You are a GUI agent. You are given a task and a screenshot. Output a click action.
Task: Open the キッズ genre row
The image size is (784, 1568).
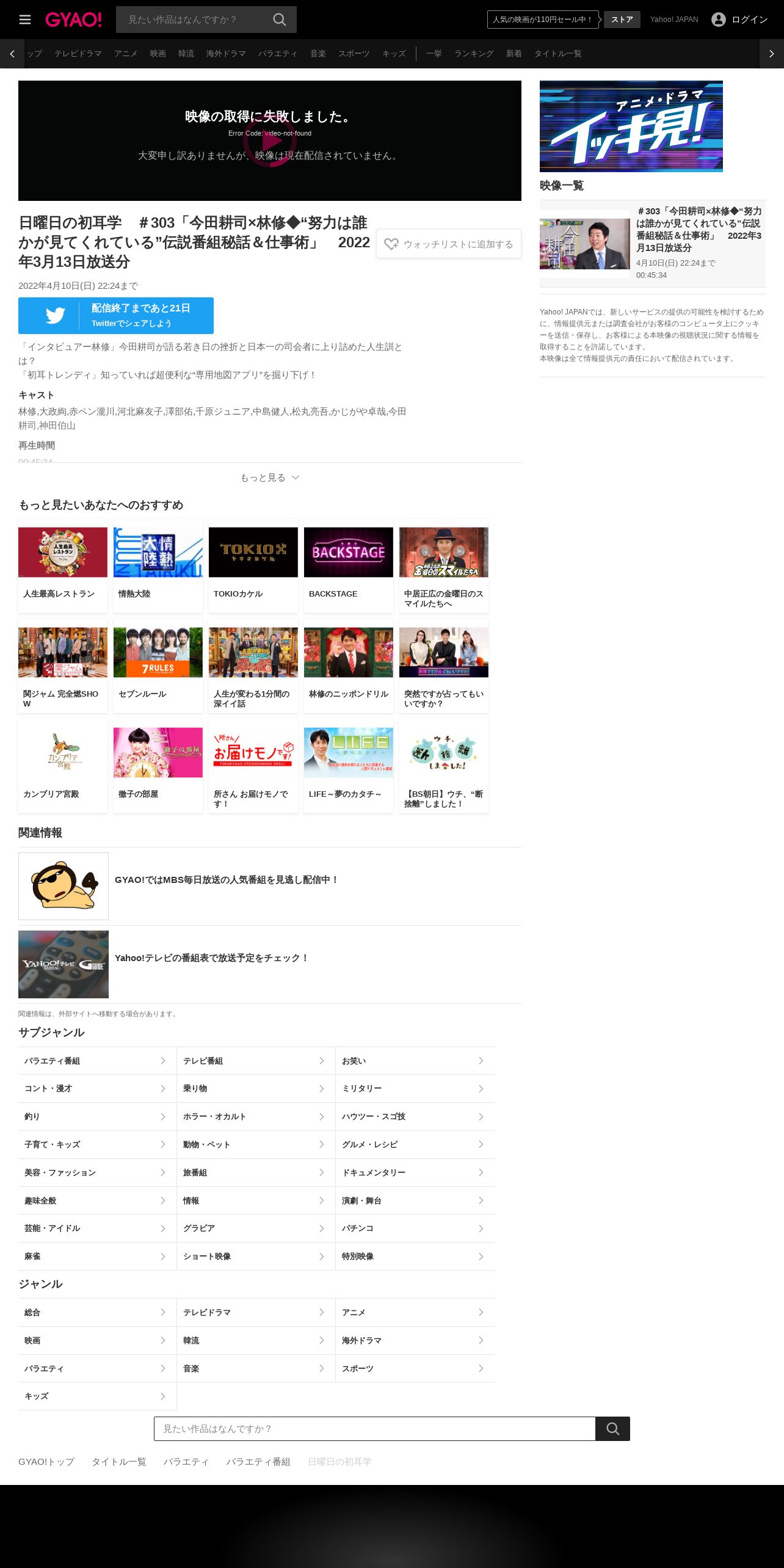(x=97, y=1396)
